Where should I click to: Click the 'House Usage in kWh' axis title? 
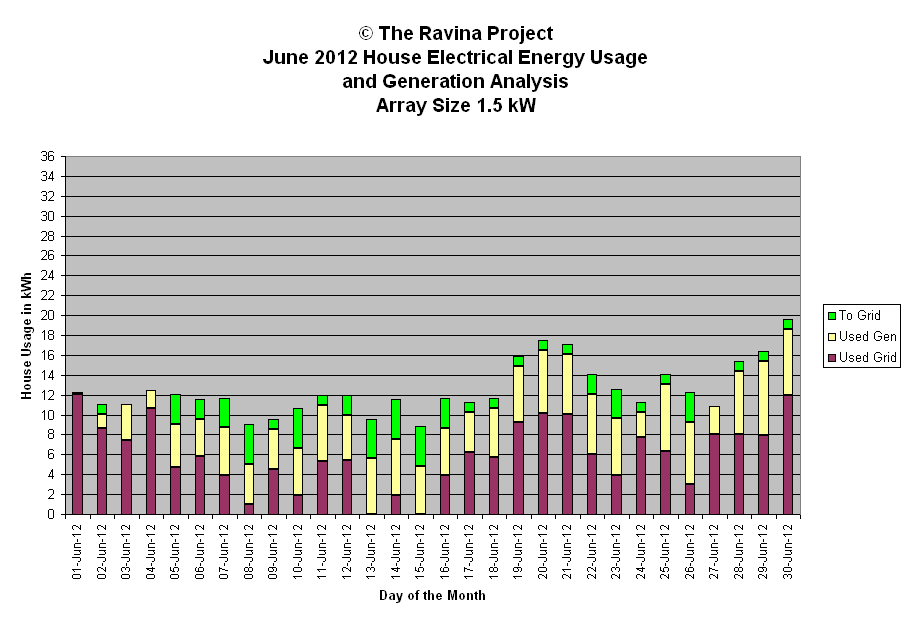26,336
